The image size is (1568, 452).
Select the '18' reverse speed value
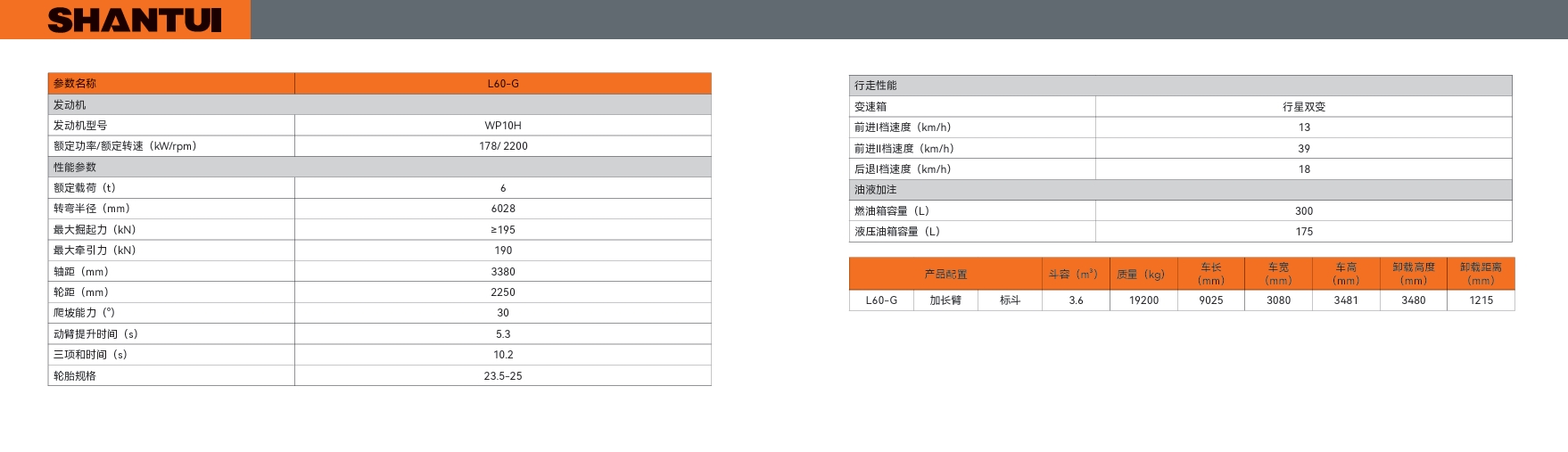[1304, 169]
